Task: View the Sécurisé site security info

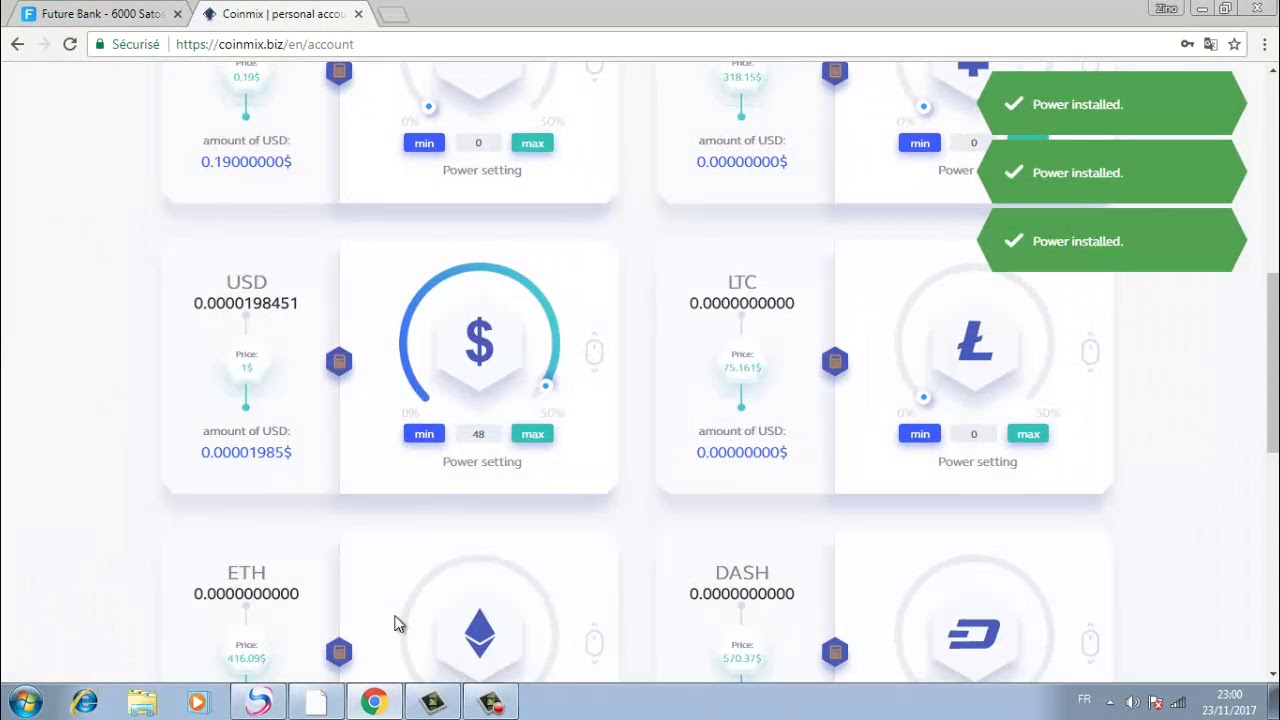Action: coord(127,44)
